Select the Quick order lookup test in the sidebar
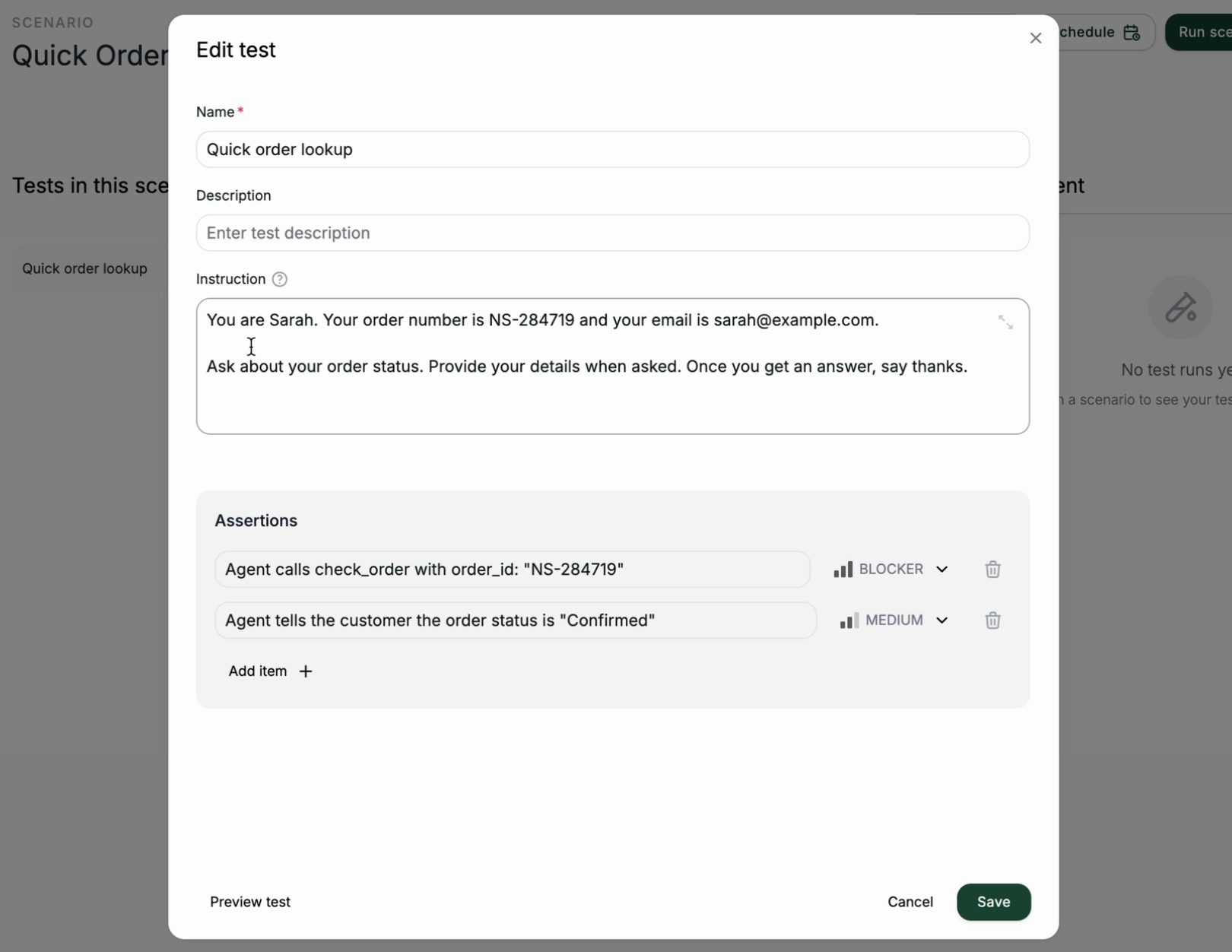This screenshot has height=952, width=1232. (x=84, y=268)
